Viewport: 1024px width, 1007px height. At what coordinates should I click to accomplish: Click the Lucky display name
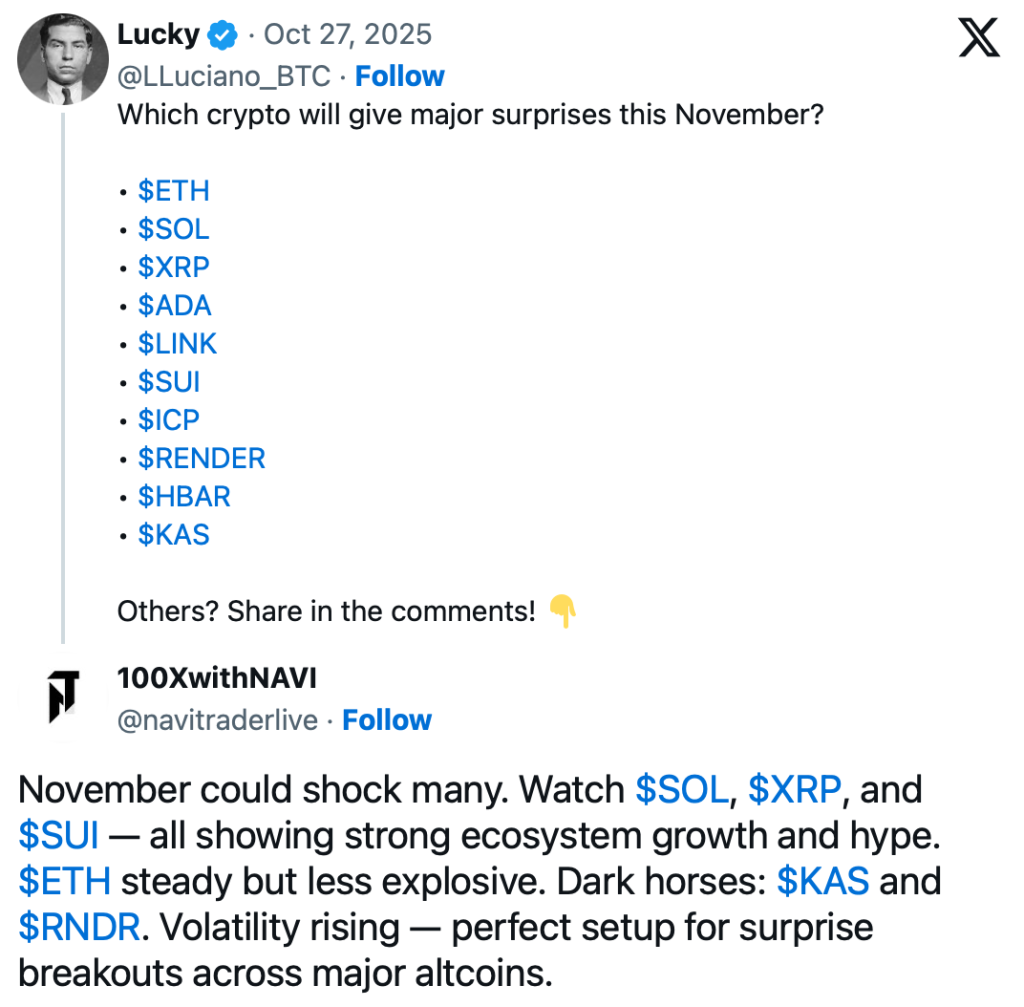[158, 35]
